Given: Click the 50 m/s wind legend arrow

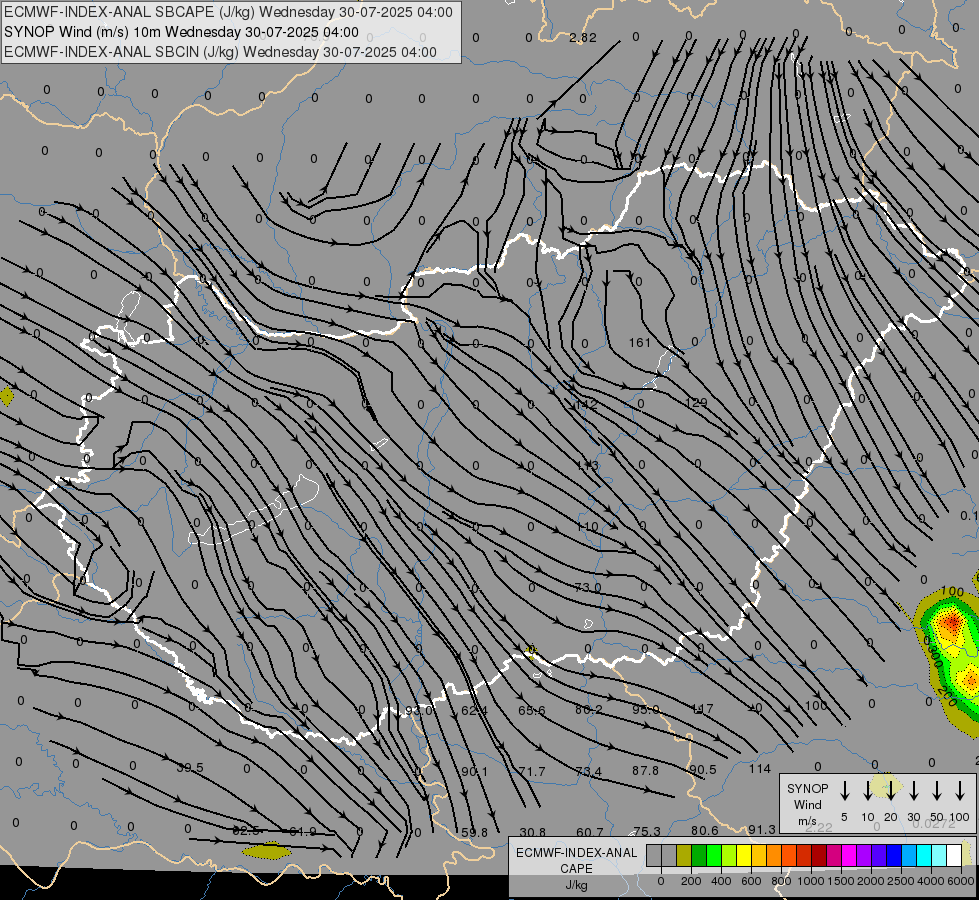Looking at the screenshot, I should [x=937, y=791].
